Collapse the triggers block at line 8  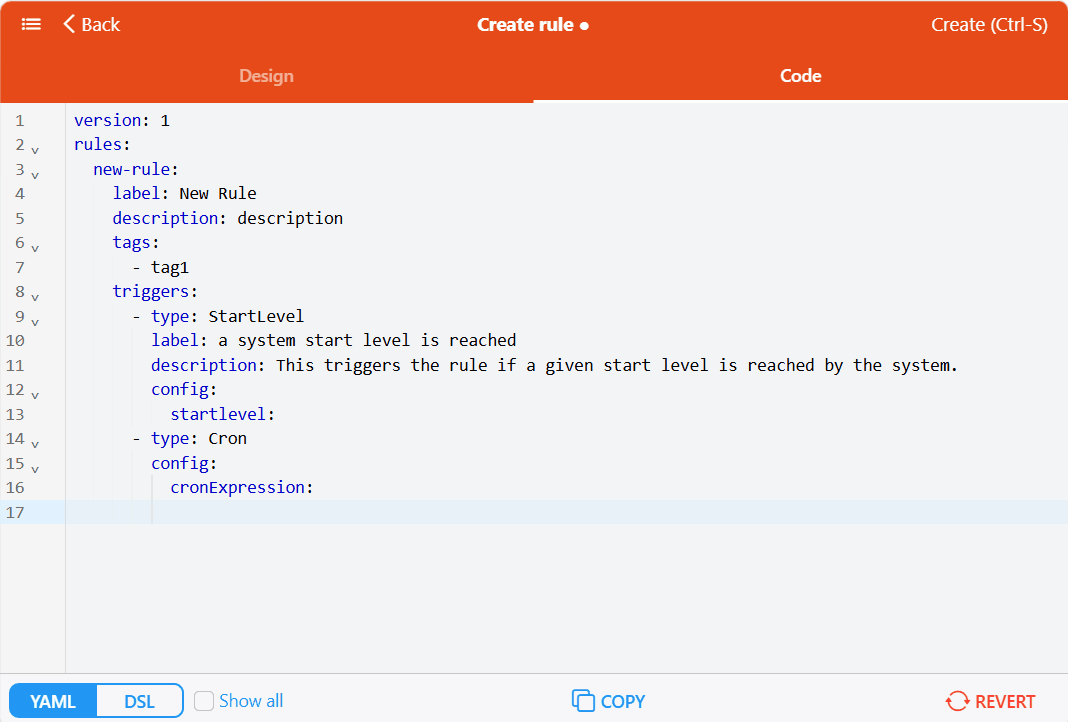point(35,297)
